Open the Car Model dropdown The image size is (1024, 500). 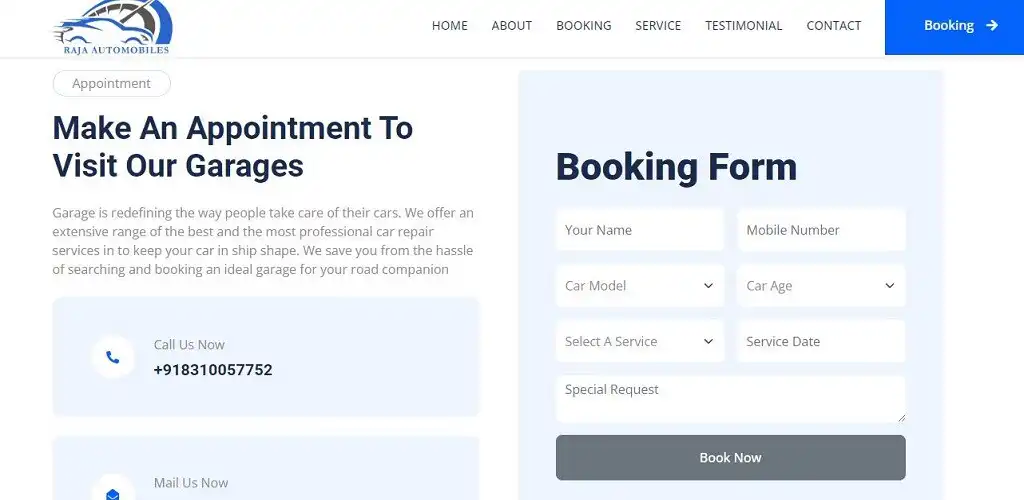[x=640, y=286]
